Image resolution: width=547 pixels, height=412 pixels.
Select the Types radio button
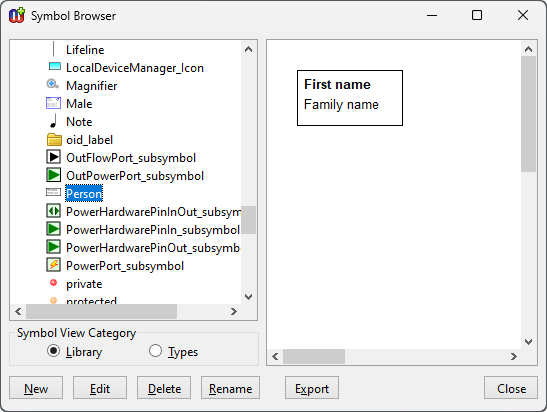(155, 351)
